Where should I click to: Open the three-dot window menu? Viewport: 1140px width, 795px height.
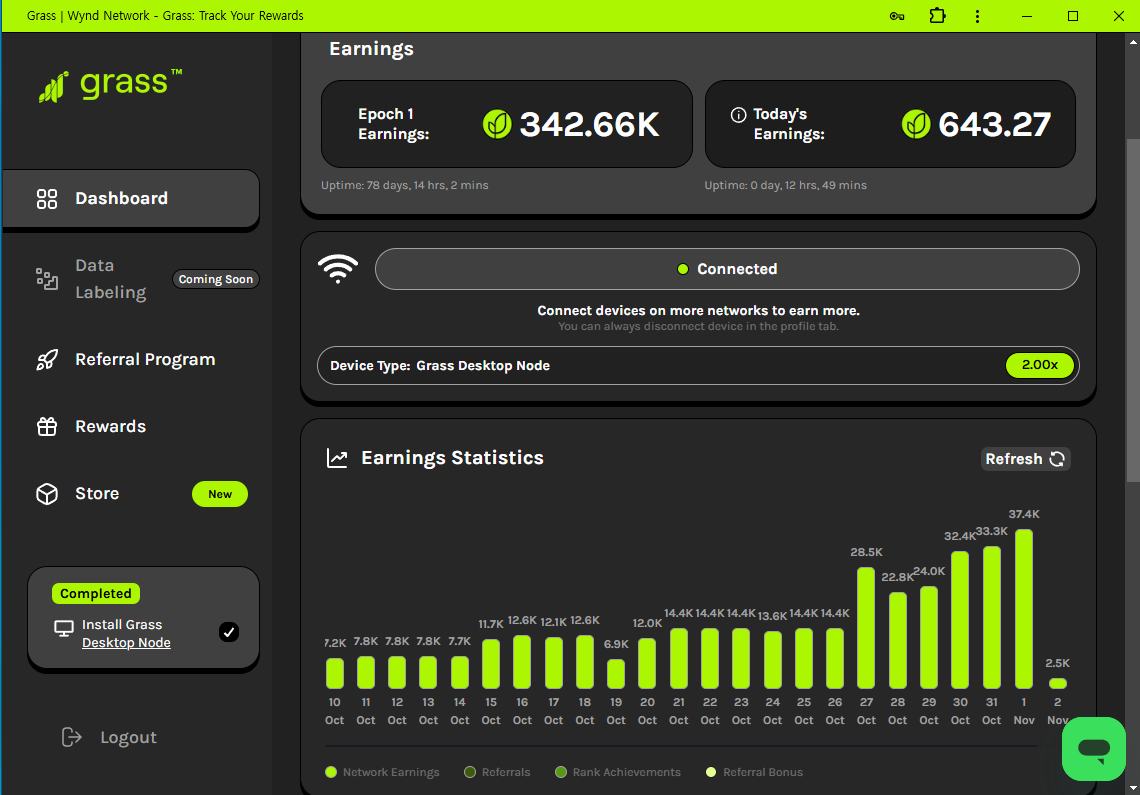[x=977, y=16]
